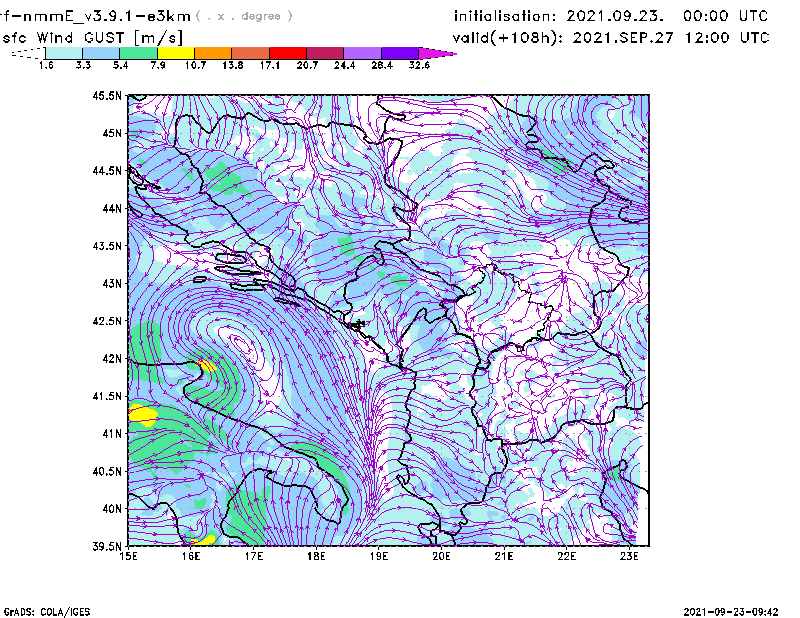Screen dimensions: 800x618
Task: Click the legend value '32.6'
Action: pos(419,65)
